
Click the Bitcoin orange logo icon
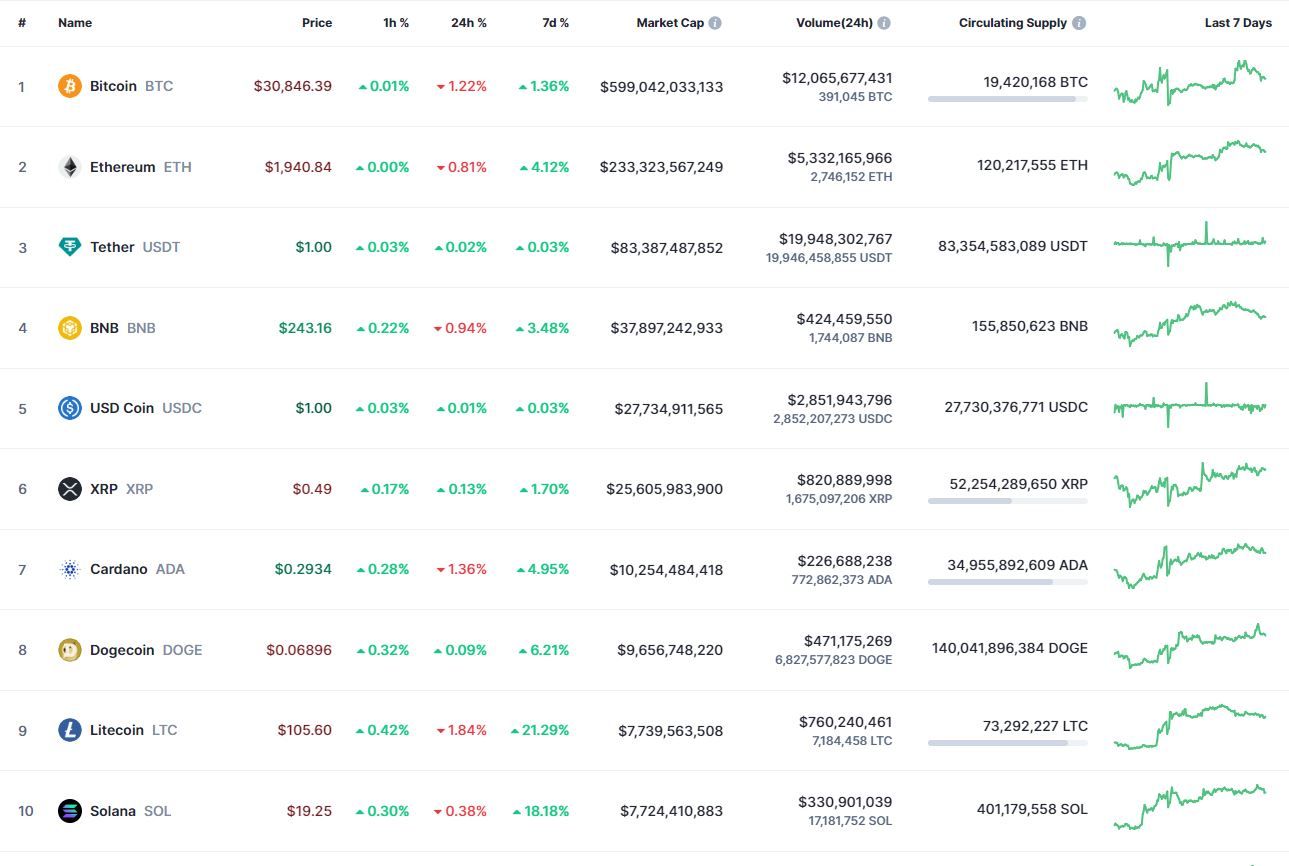[x=69, y=86]
